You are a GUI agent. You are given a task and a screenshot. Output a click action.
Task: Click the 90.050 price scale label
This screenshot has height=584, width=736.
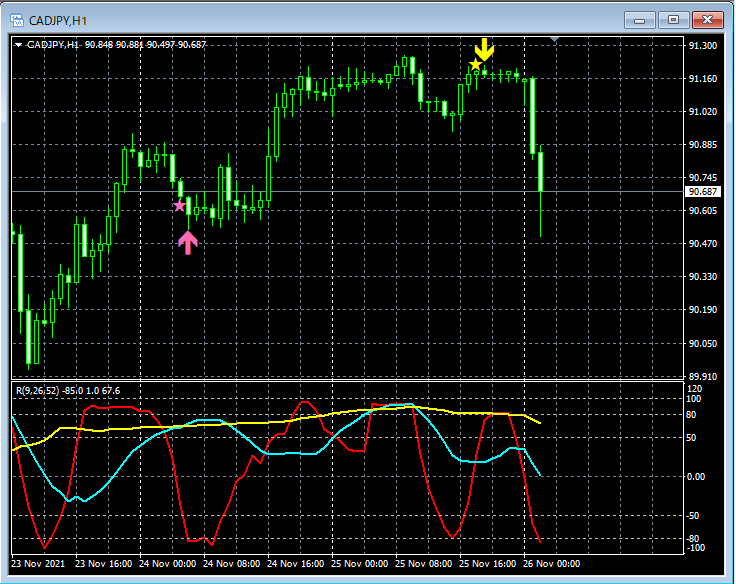coord(703,343)
